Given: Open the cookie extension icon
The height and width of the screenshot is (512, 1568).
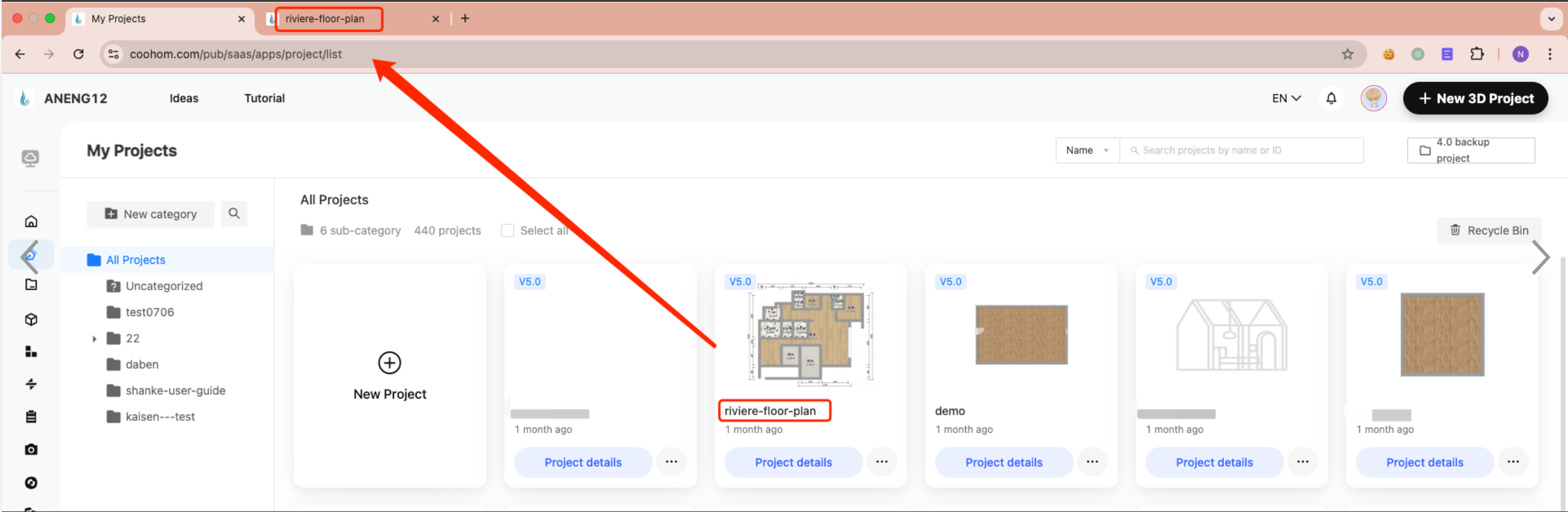Looking at the screenshot, I should pos(1388,54).
